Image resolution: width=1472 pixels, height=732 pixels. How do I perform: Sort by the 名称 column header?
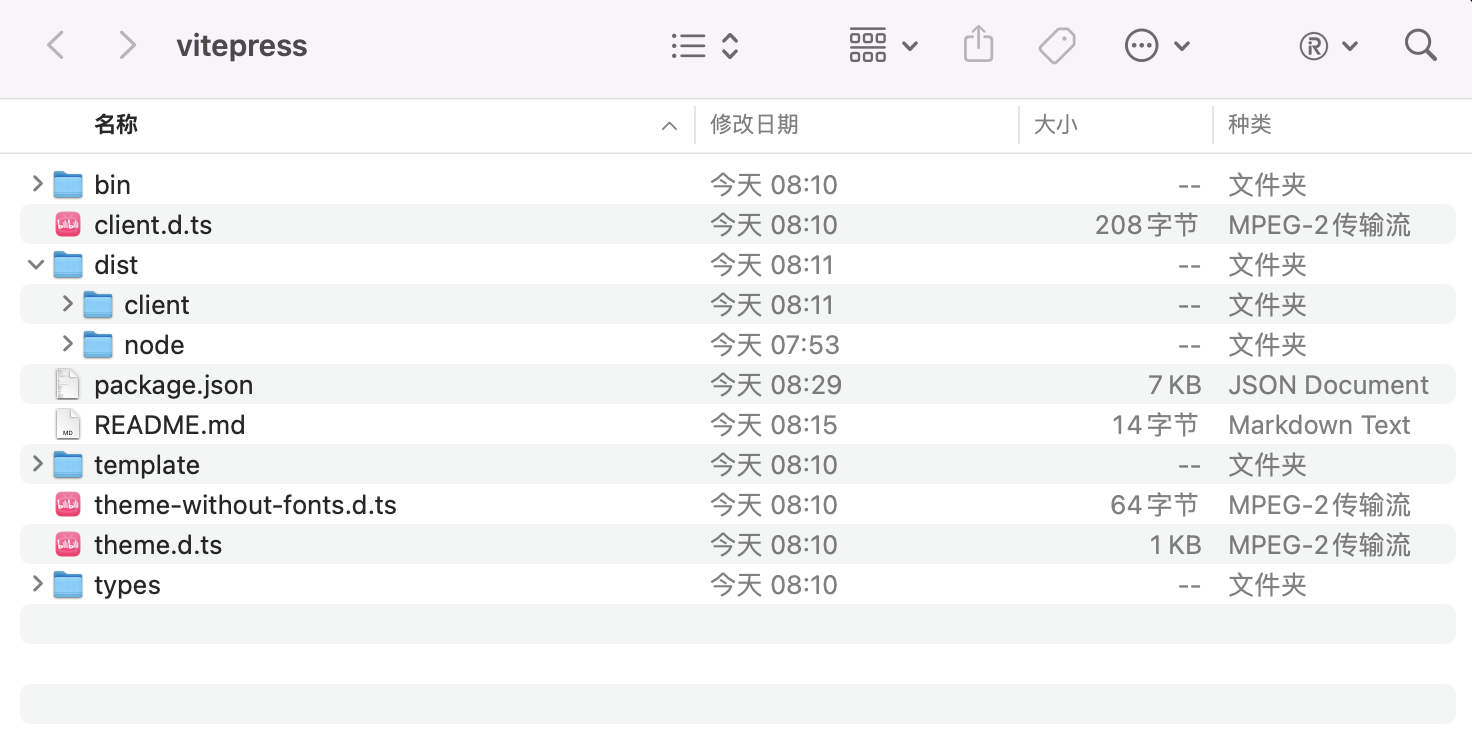[116, 125]
